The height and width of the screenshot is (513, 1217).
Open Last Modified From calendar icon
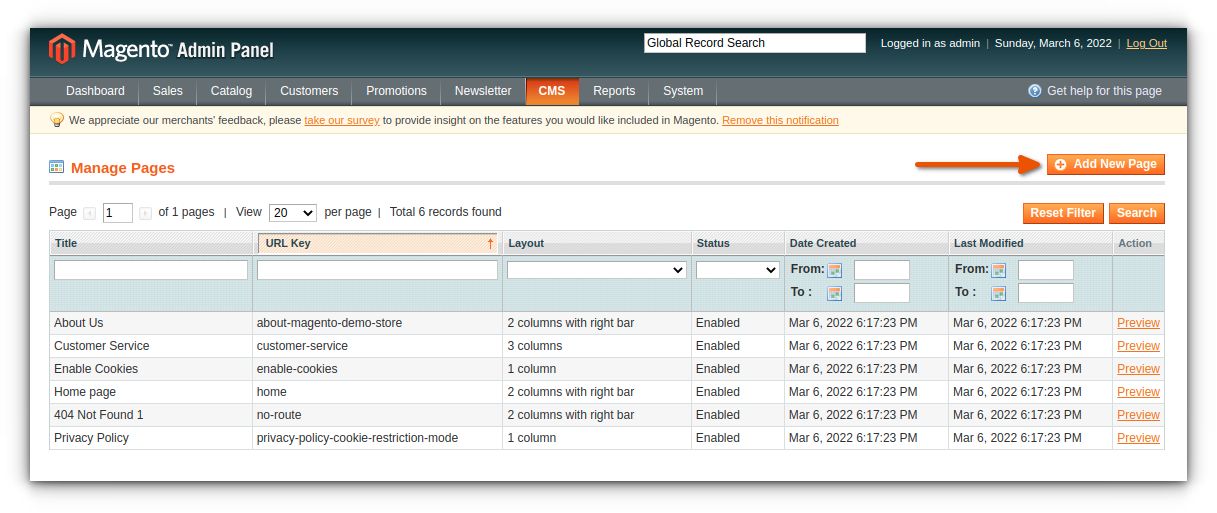pos(998,270)
